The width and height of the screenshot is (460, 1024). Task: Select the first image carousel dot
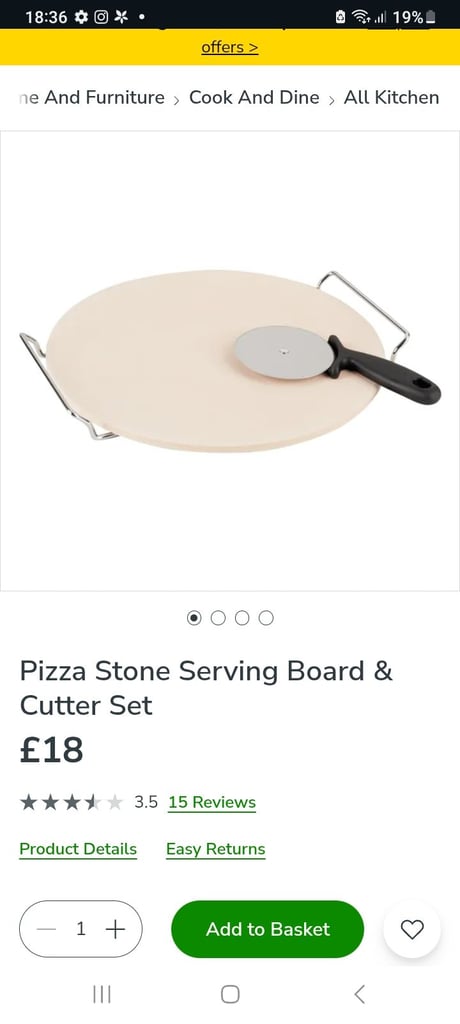point(194,618)
